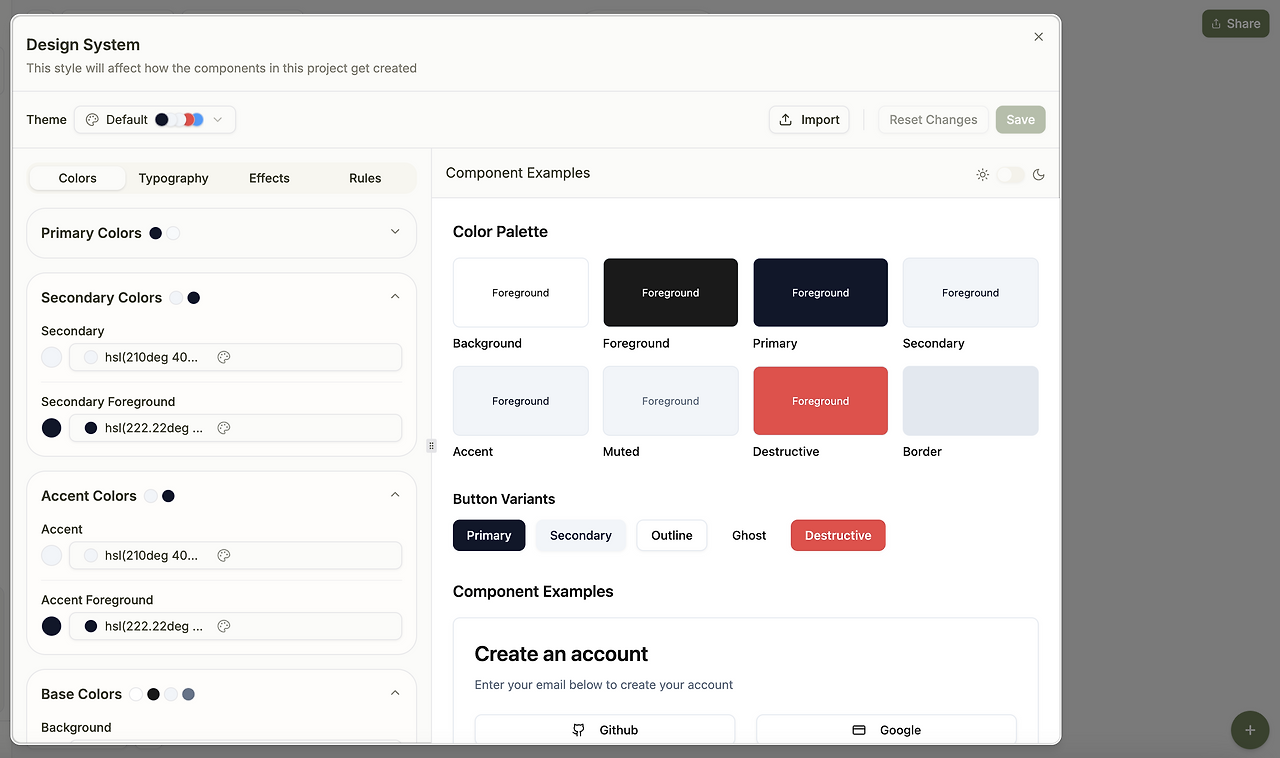Click the Destructive button variant
1280x758 pixels.
pyautogui.click(x=838, y=535)
